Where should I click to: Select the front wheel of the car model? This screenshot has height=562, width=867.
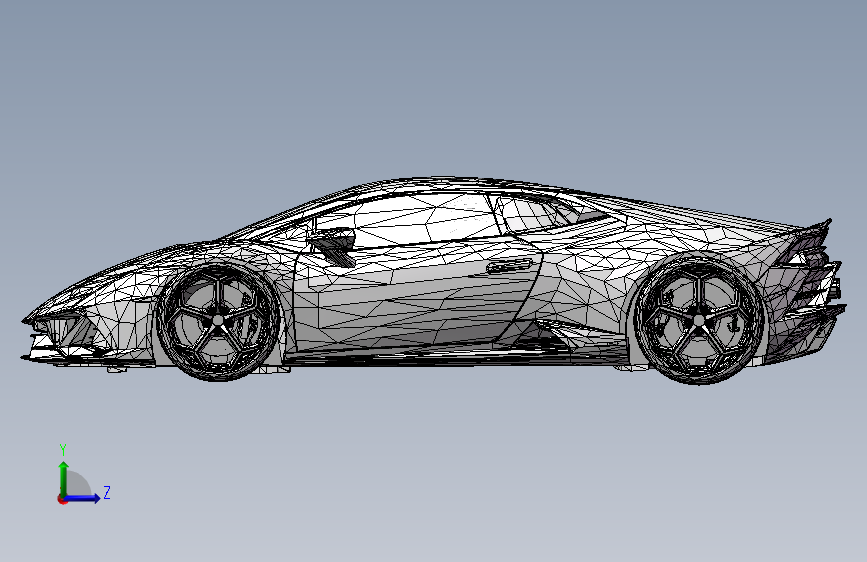coord(218,320)
